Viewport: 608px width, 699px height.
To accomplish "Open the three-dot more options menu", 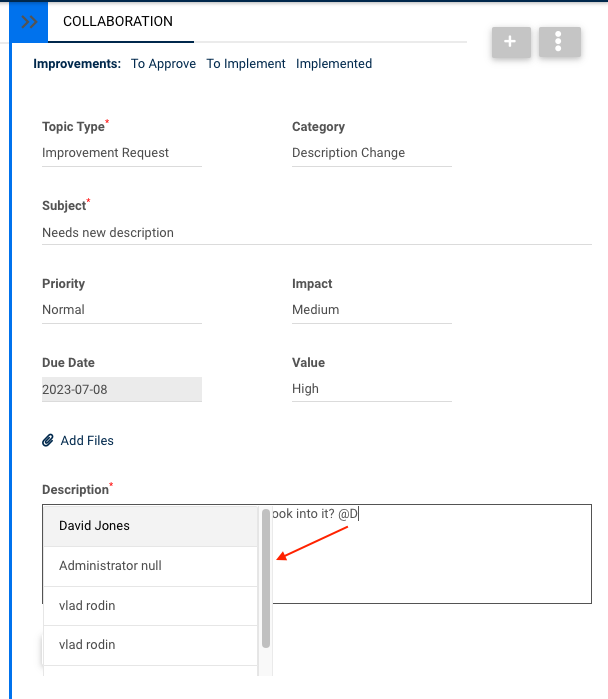I will click(559, 42).
